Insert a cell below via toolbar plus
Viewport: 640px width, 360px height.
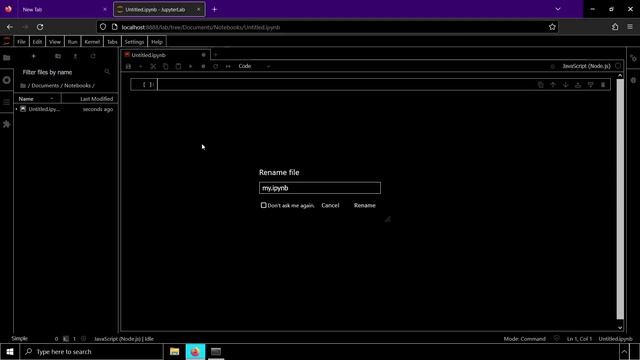point(141,66)
